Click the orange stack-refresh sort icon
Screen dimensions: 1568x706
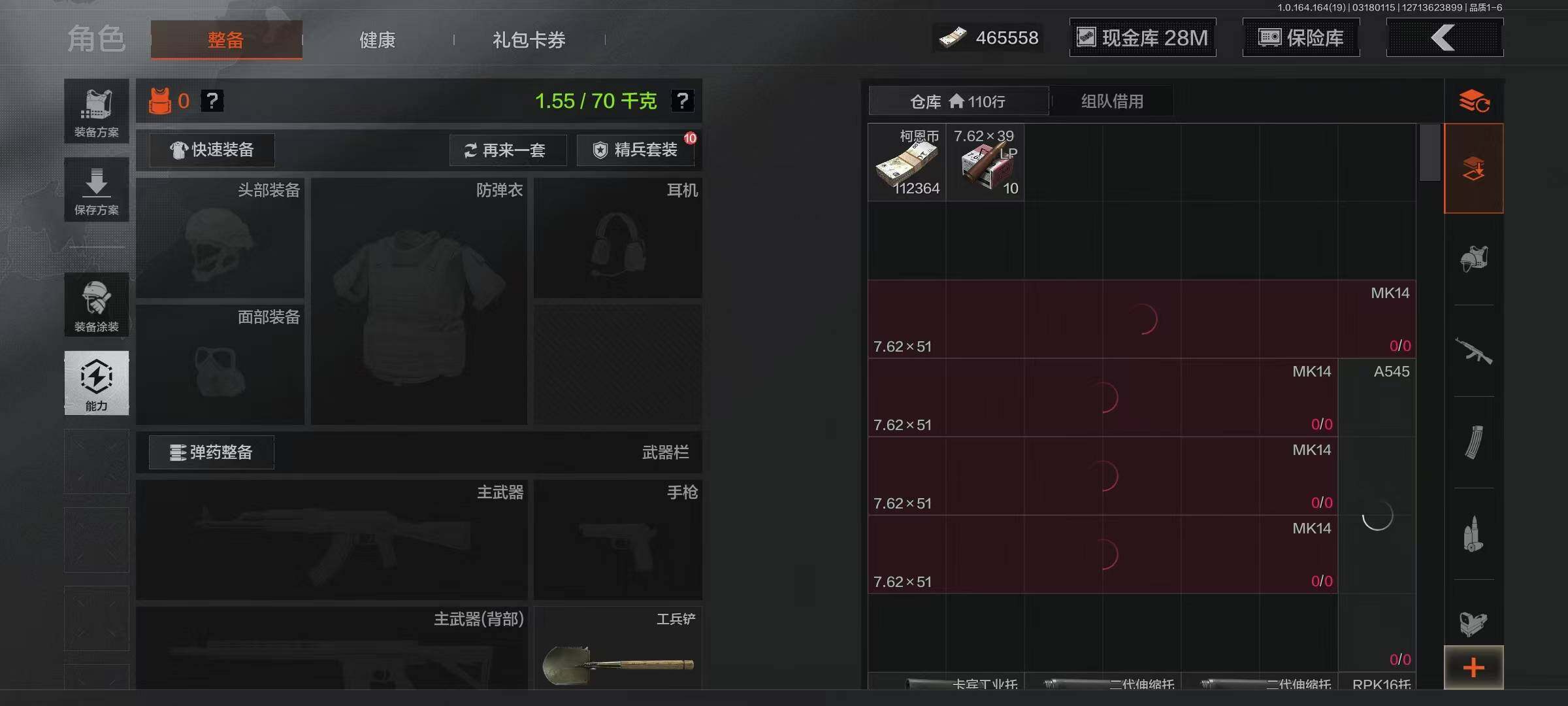coord(1474,101)
